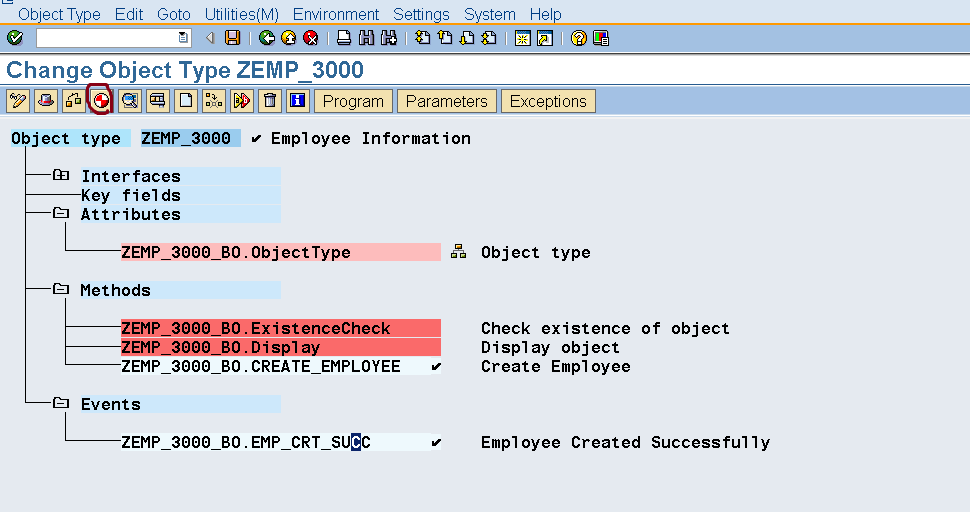Click the red Cancel icon
The width and height of the screenshot is (970, 512).
pyautogui.click(x=311, y=38)
